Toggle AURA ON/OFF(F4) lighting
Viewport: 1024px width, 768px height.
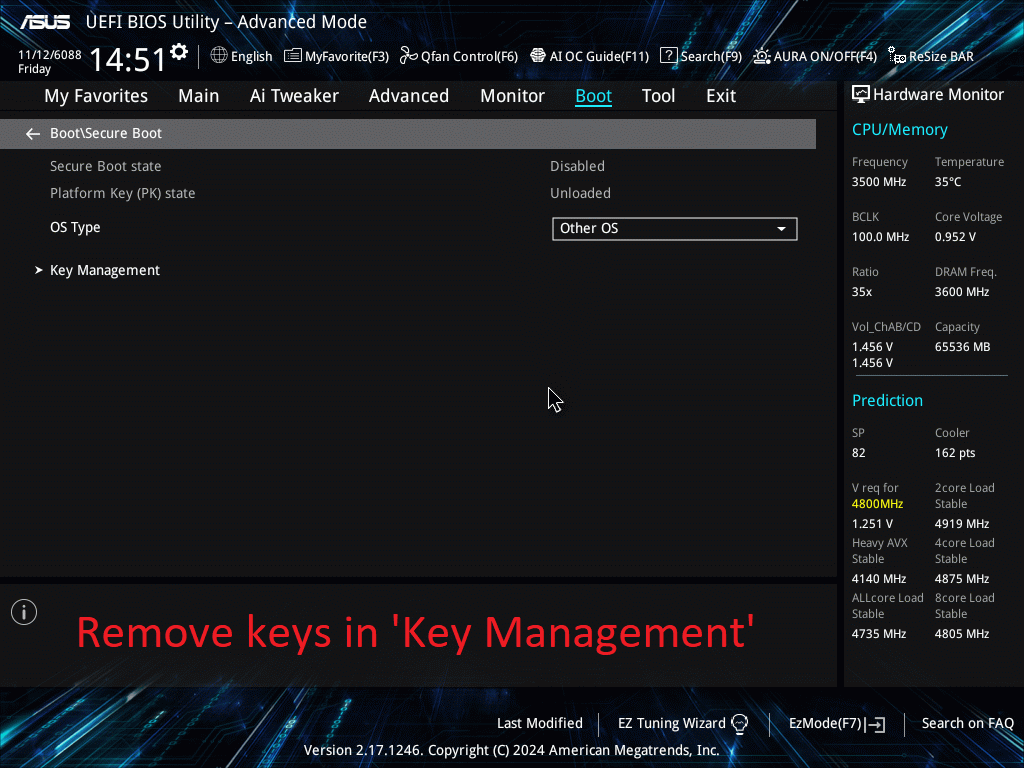(x=762, y=56)
